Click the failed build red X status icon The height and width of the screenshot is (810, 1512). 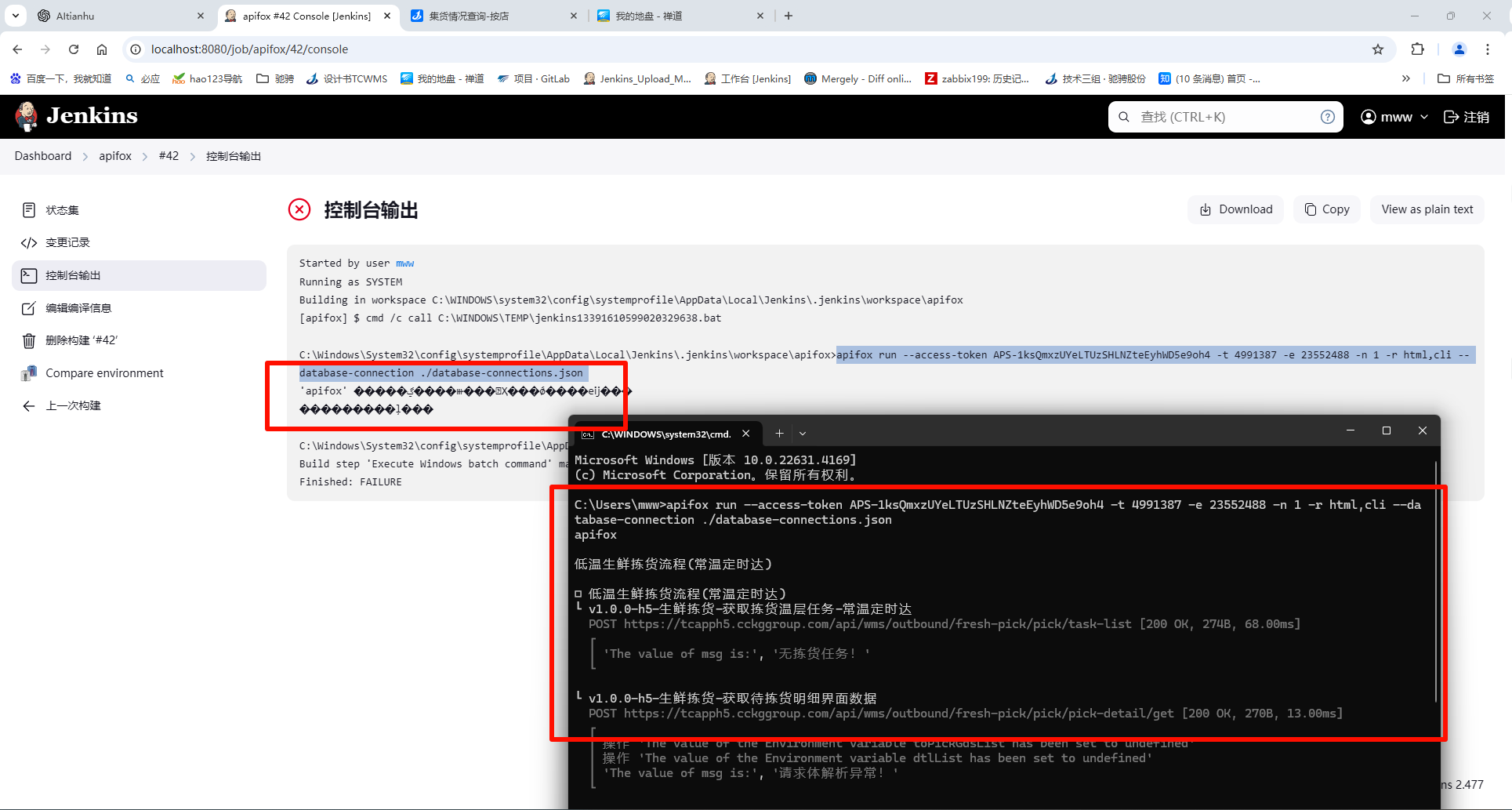[299, 209]
